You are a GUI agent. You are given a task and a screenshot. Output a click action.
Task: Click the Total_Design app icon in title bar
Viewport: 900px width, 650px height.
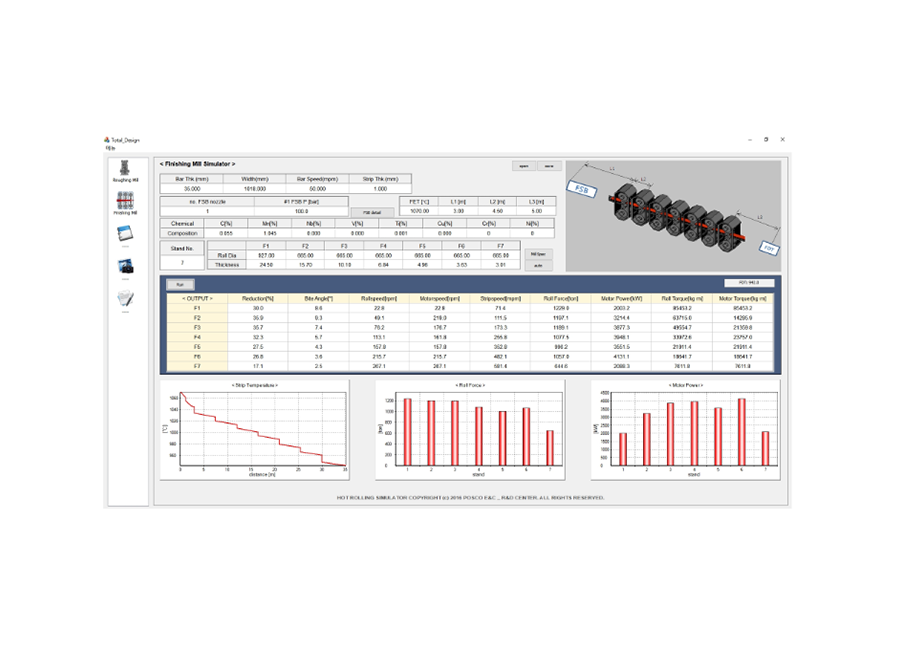[x=107, y=140]
